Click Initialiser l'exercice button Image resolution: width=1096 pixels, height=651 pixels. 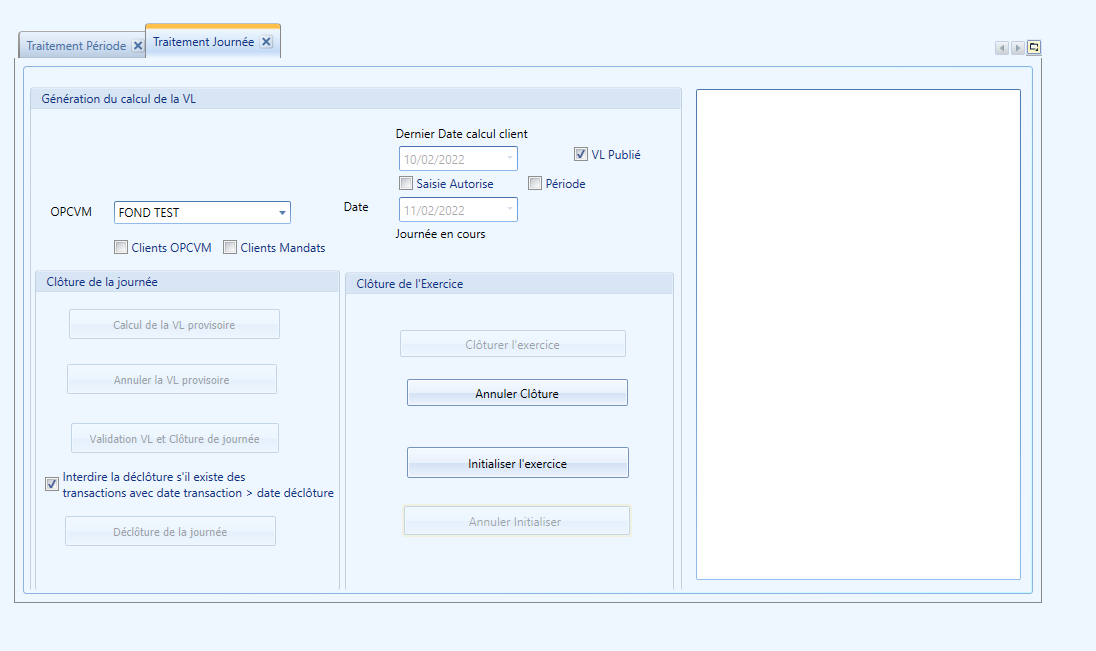coord(518,462)
